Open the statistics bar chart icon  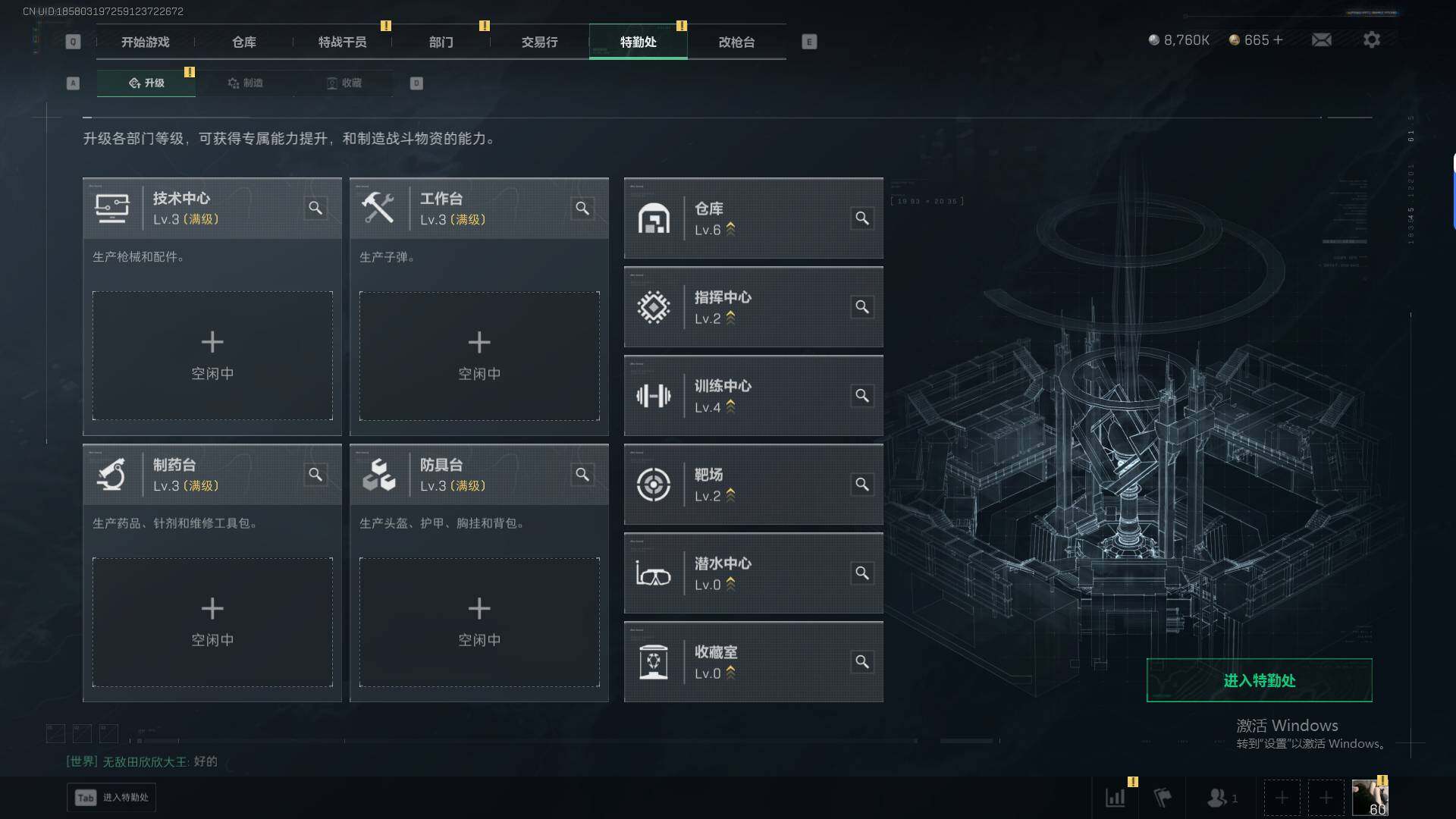click(x=1115, y=797)
